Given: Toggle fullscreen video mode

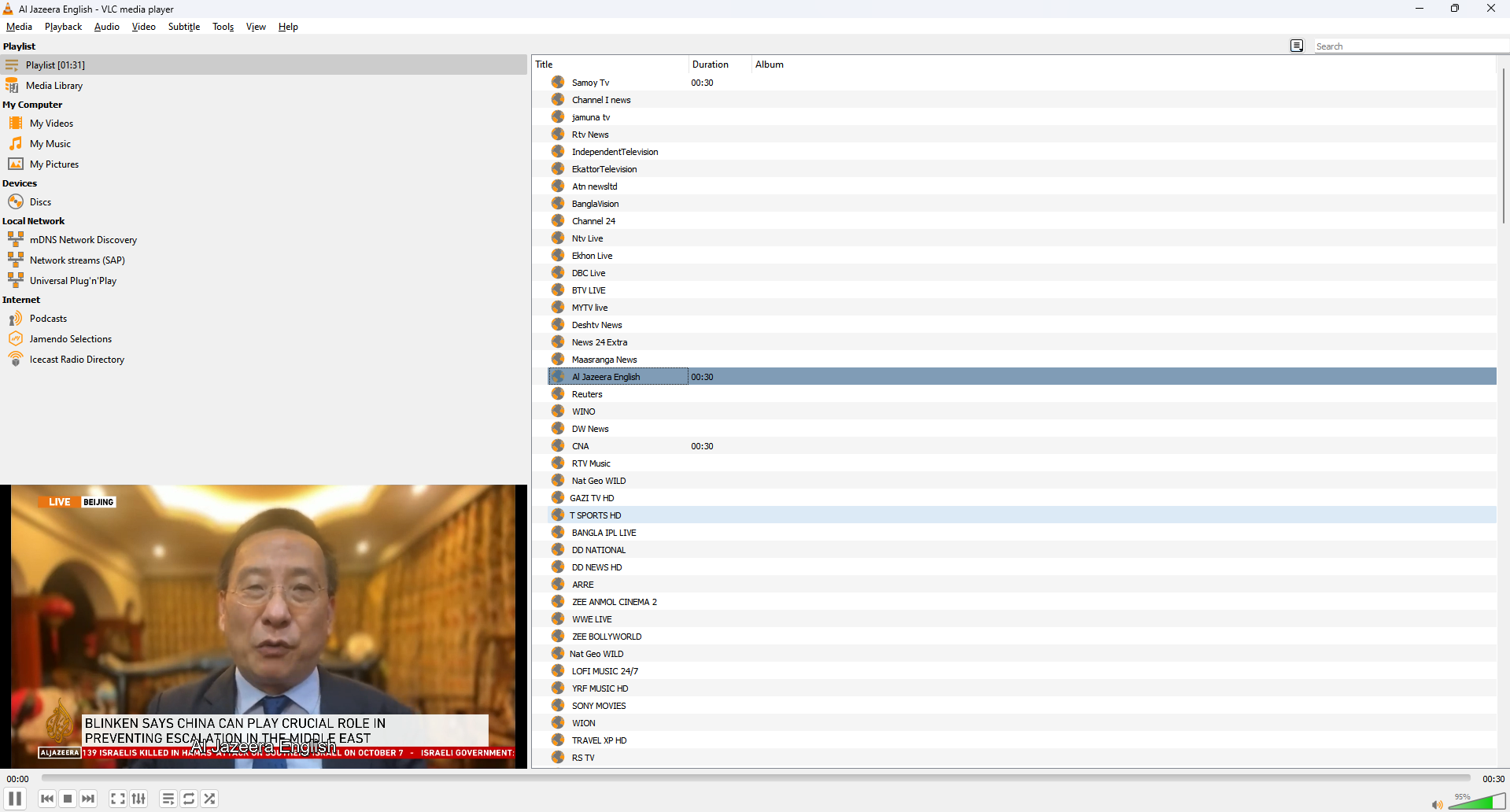Looking at the screenshot, I should [x=117, y=799].
